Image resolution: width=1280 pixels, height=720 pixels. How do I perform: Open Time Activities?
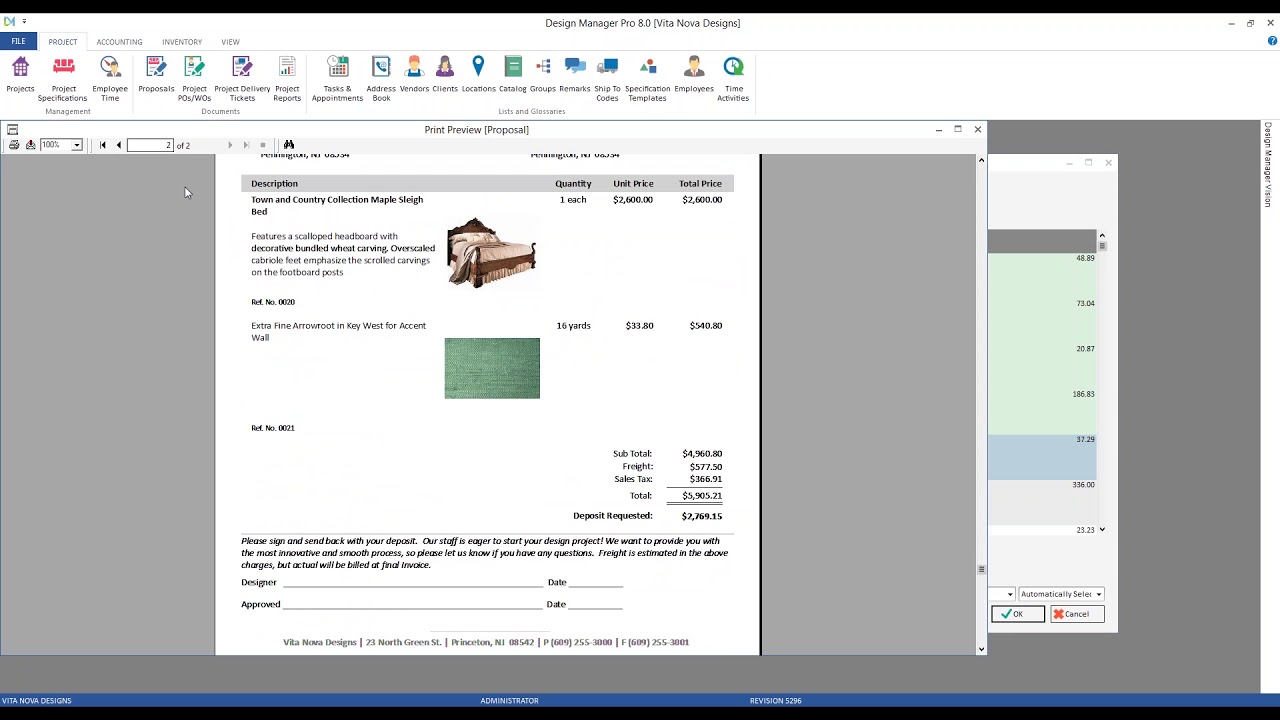pos(733,79)
